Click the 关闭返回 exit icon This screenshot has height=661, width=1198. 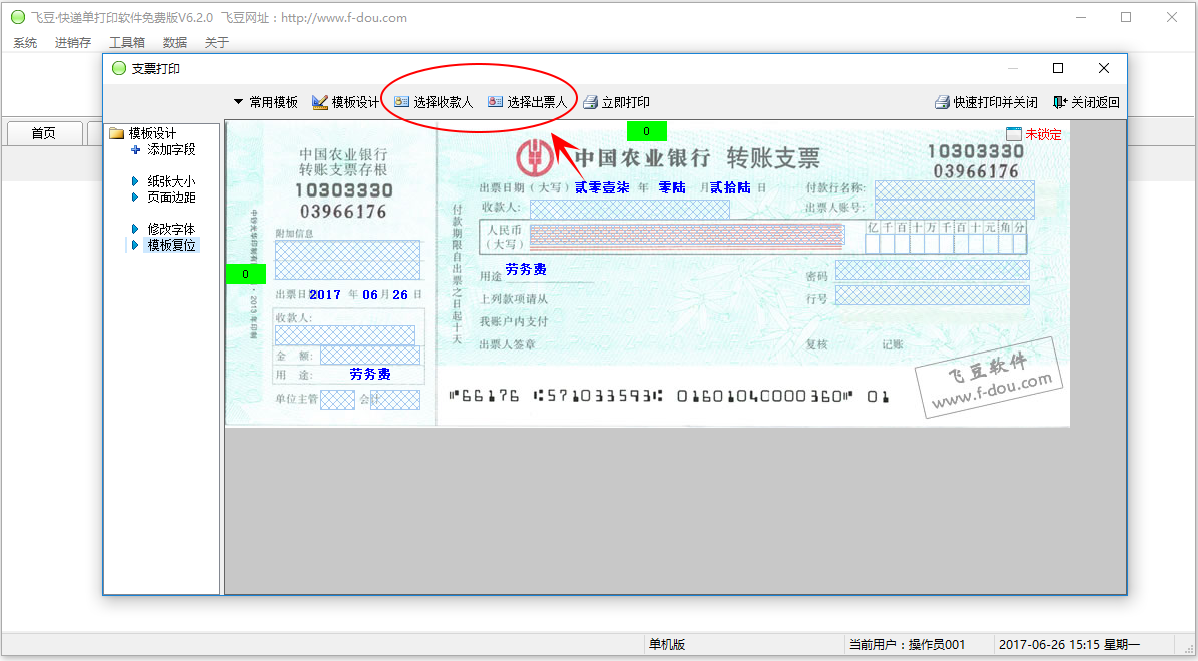click(1060, 102)
